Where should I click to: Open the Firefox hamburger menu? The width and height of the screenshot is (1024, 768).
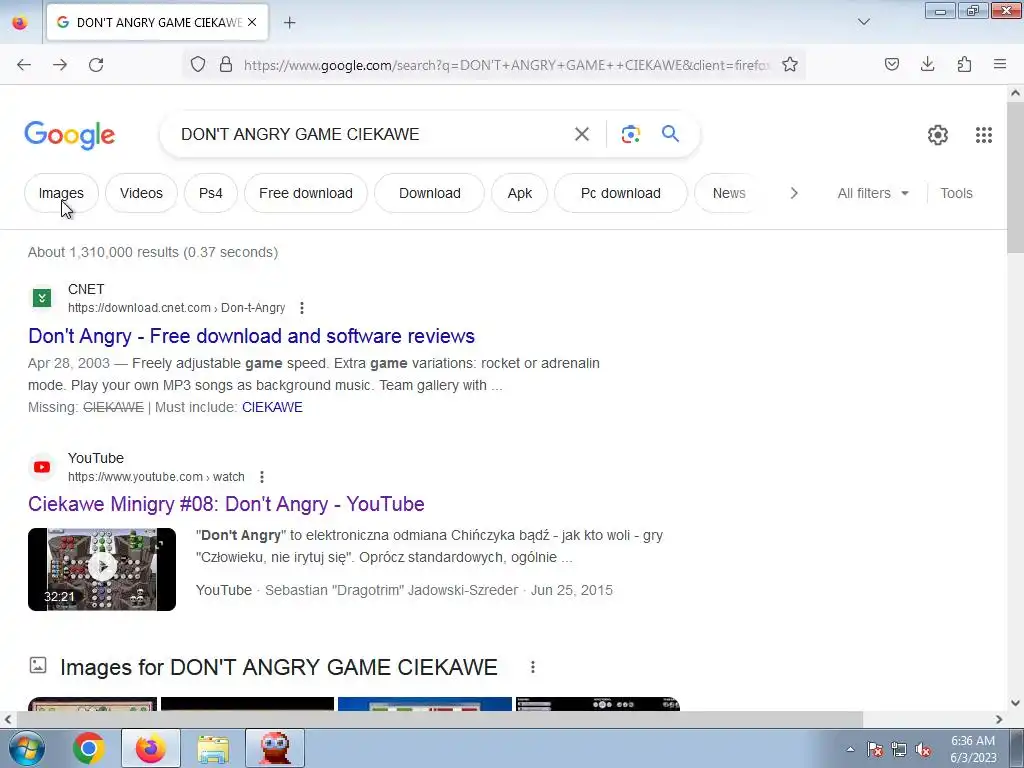(x=1000, y=64)
